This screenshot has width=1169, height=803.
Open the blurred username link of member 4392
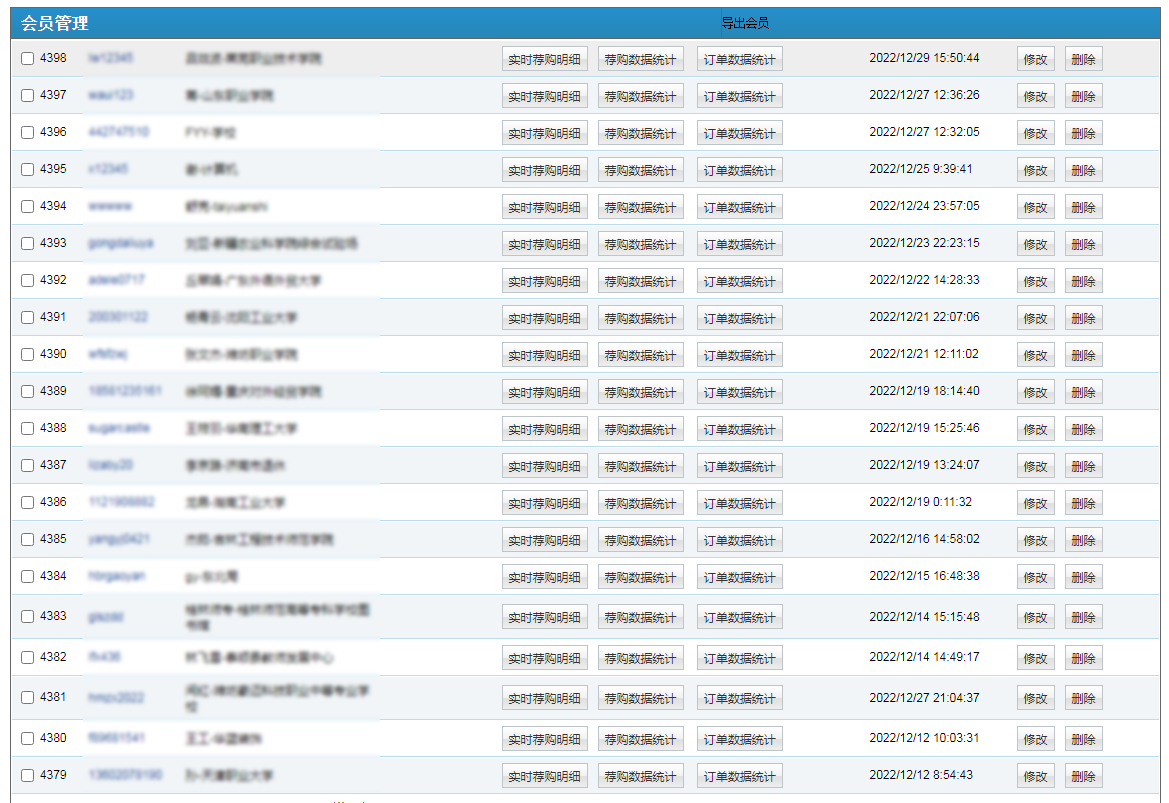(x=117, y=280)
